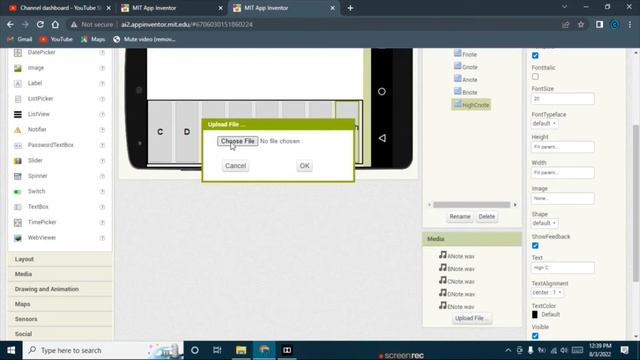The height and width of the screenshot is (360, 640).
Task: Expand the Social palette section
Action: (60, 334)
